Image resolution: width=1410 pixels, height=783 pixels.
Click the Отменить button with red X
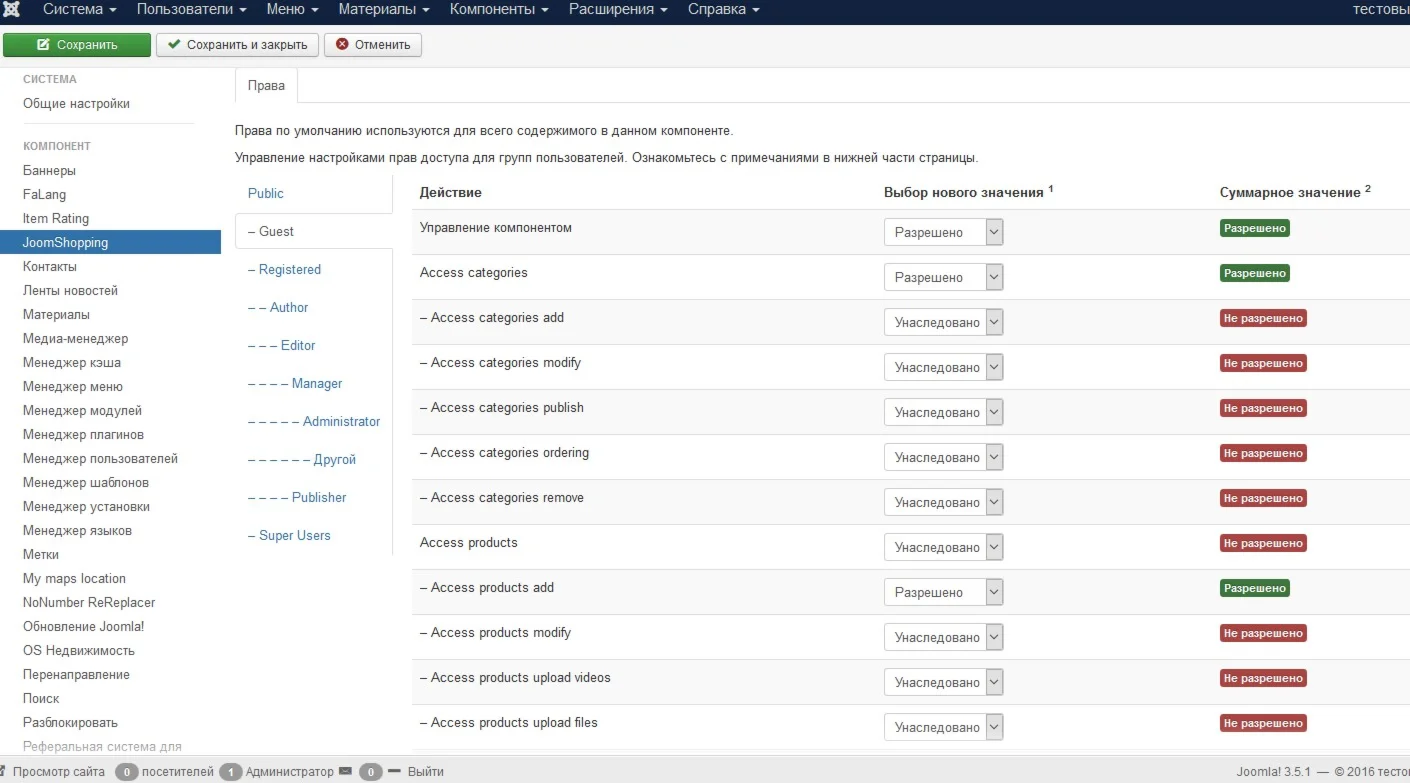(x=373, y=45)
